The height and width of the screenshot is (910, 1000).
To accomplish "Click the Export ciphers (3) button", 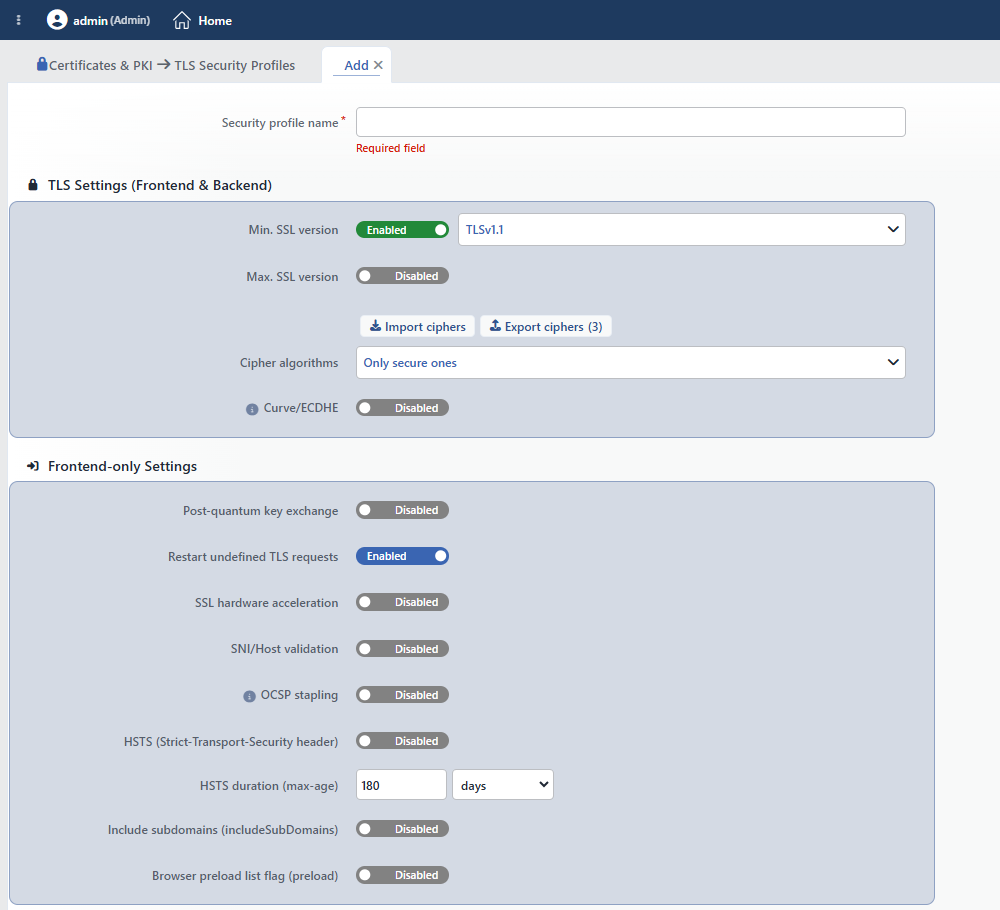I will [546, 327].
